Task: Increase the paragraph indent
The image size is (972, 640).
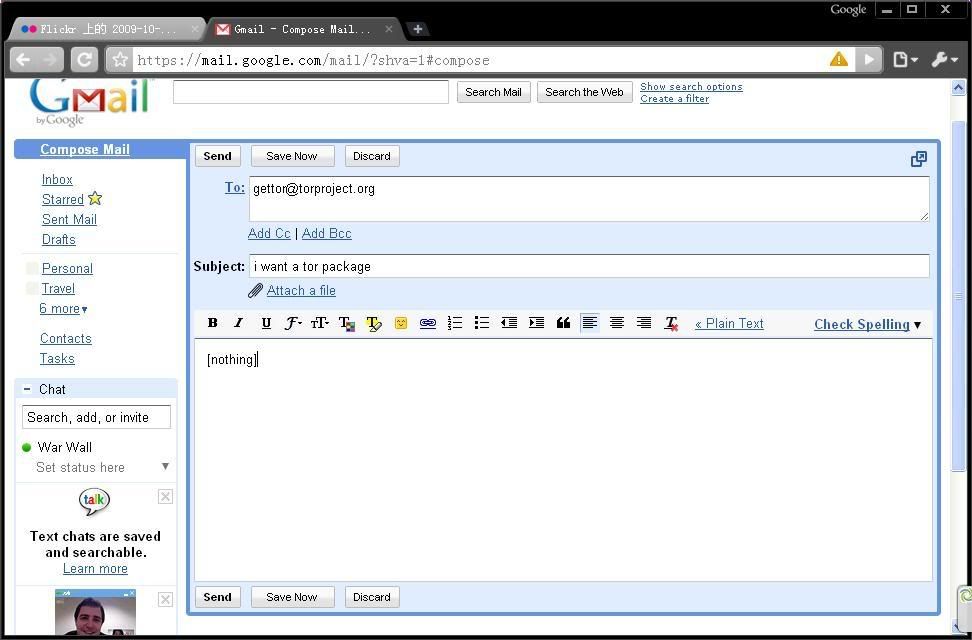Action: 536,322
